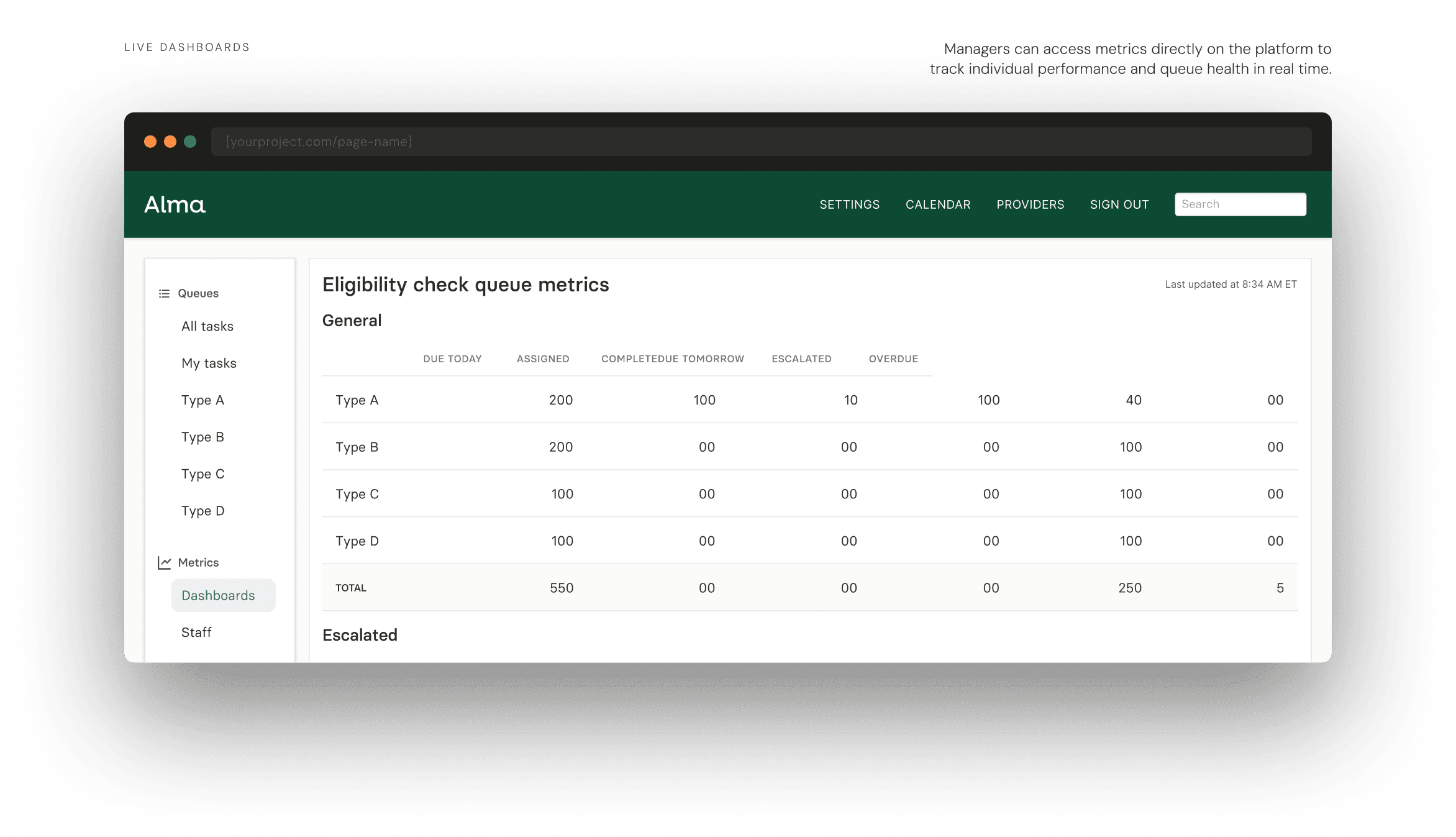Open Settings in top navigation
Screen dimensions: 1456x837
tap(849, 204)
